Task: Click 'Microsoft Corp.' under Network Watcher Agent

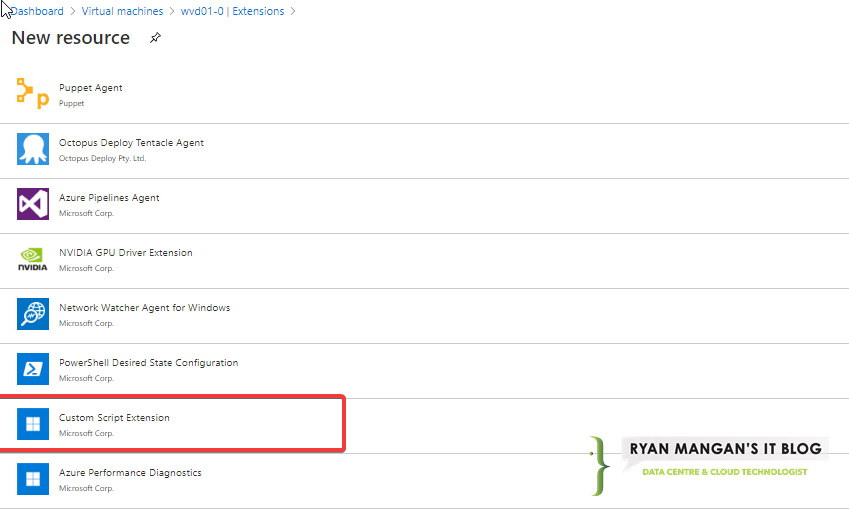Action: tap(86, 323)
